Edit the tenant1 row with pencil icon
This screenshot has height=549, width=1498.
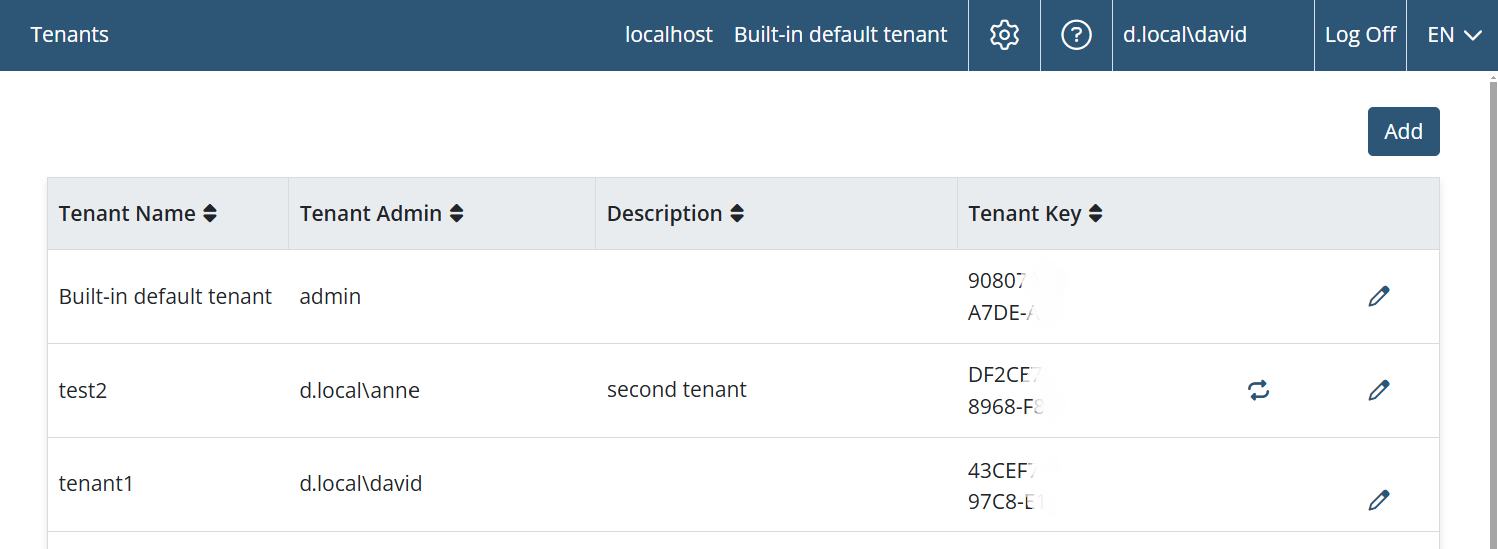click(1379, 499)
